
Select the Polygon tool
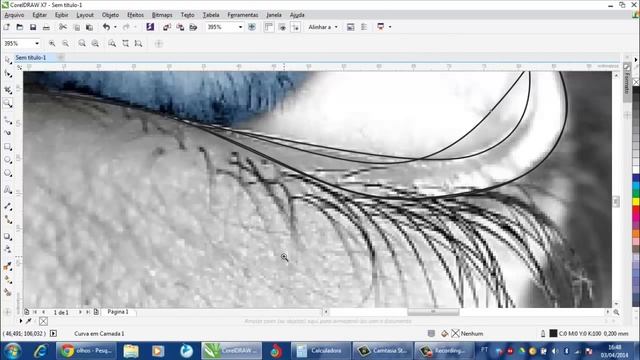(7, 173)
